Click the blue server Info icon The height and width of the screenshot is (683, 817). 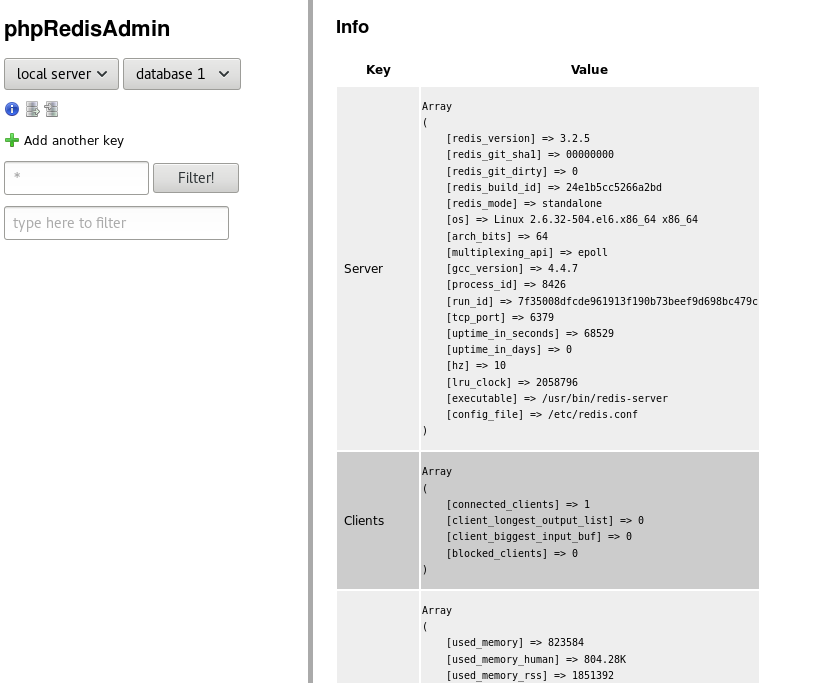pyautogui.click(x=12, y=109)
